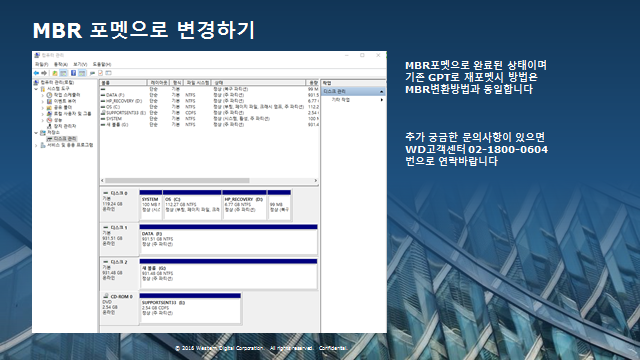This screenshot has height=360, width=640.
Task: Sort by Volume (볼륨) column header
Action: [x=123, y=83]
